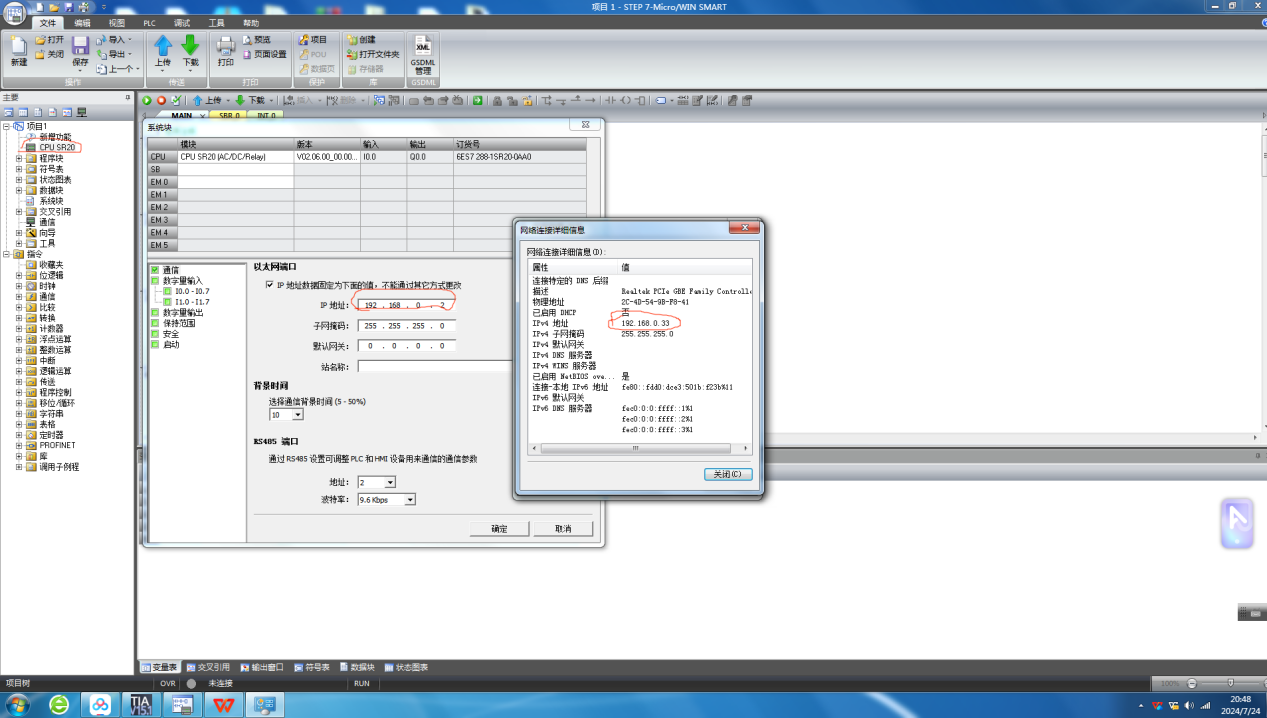Click the 子网掩码 input field
Viewport: 1267px width, 718px height.
tap(406, 326)
